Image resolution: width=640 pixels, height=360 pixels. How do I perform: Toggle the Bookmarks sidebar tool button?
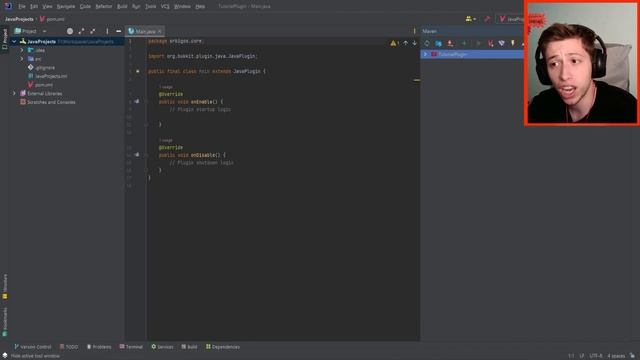tap(4, 322)
